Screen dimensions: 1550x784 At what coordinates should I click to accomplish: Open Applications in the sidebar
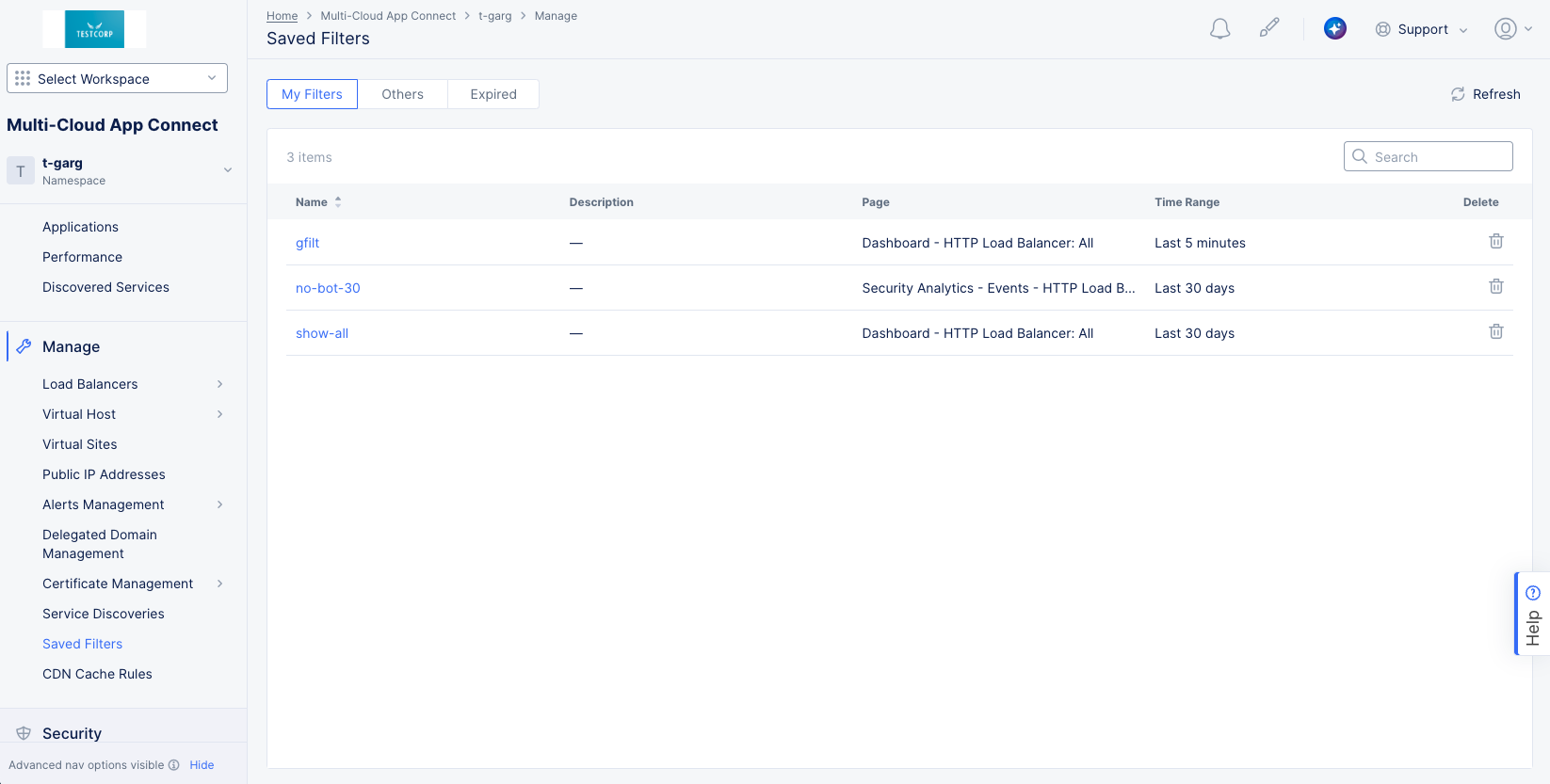pyautogui.click(x=80, y=227)
